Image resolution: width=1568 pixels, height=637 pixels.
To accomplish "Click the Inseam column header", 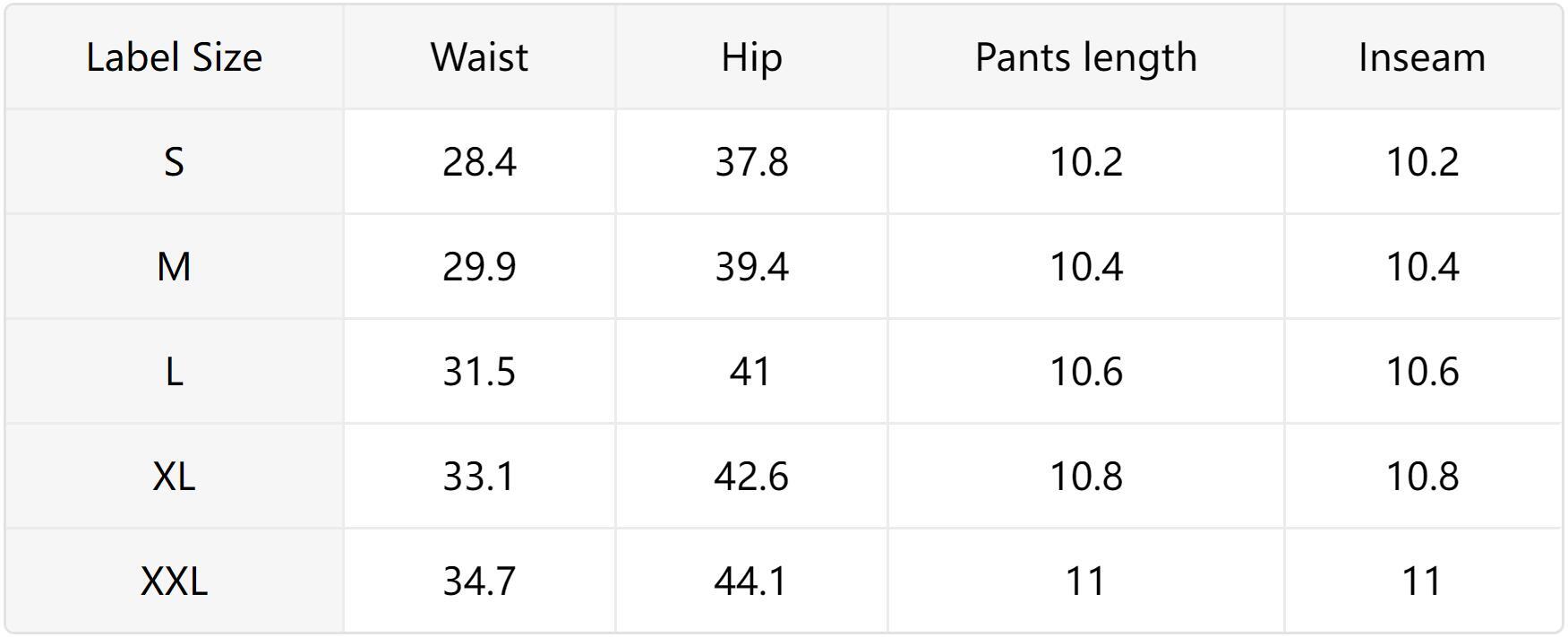I will click(x=1422, y=57).
